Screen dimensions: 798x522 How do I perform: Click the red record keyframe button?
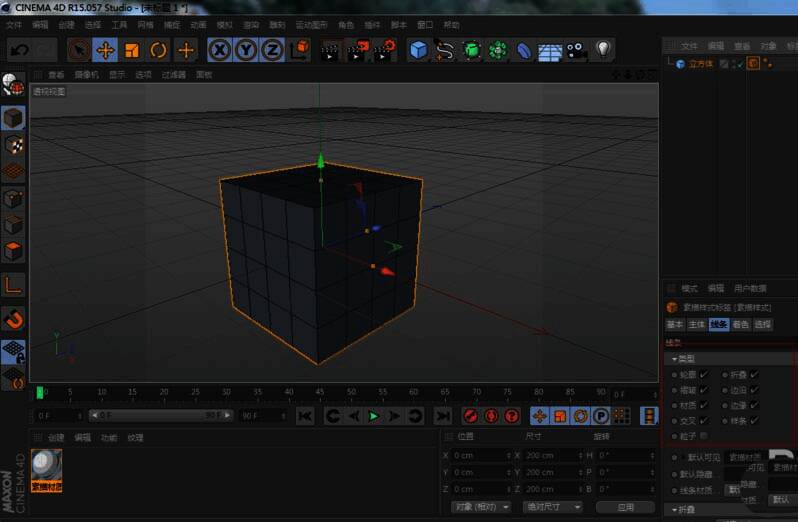click(470, 416)
